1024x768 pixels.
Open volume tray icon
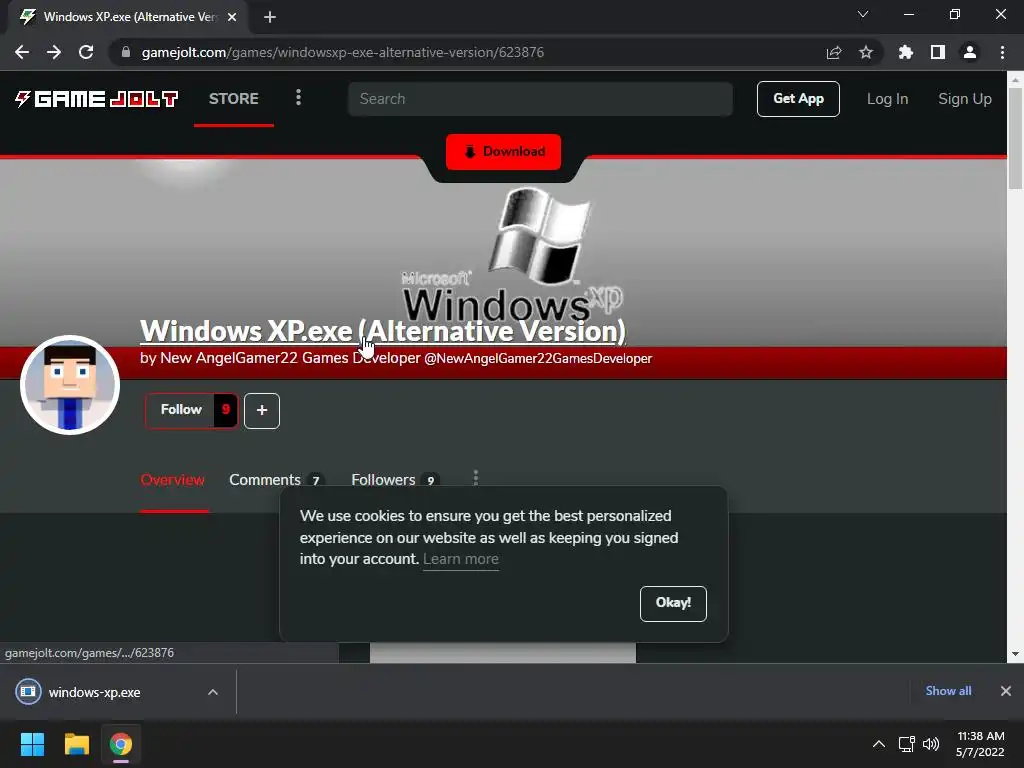[x=931, y=744]
